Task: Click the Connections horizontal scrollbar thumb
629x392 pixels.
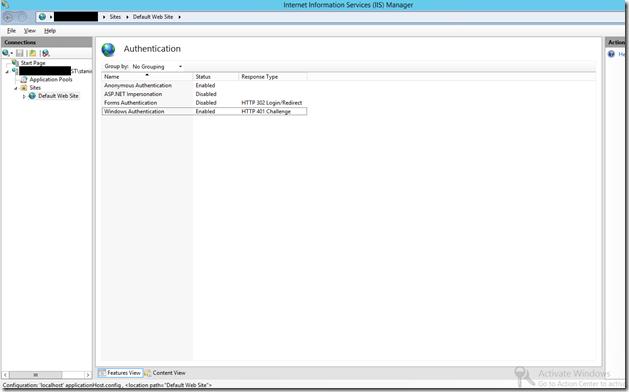Action: click(36, 375)
